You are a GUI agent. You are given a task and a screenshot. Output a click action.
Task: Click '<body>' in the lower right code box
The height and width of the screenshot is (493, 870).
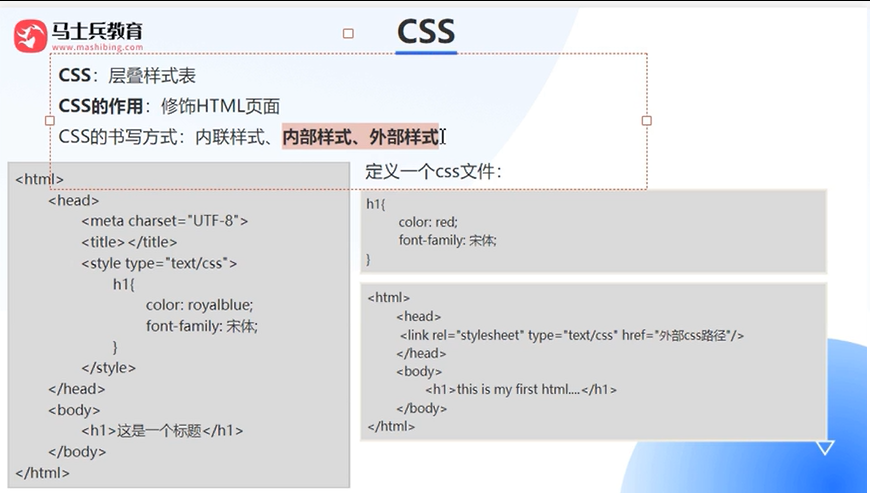tap(419, 372)
